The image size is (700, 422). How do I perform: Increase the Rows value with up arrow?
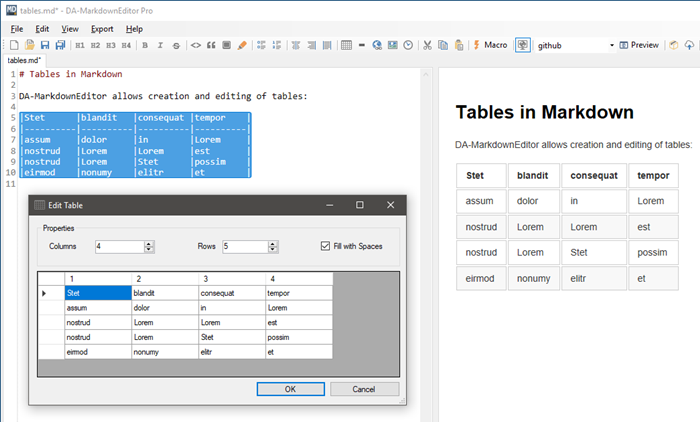pyautogui.click(x=273, y=244)
